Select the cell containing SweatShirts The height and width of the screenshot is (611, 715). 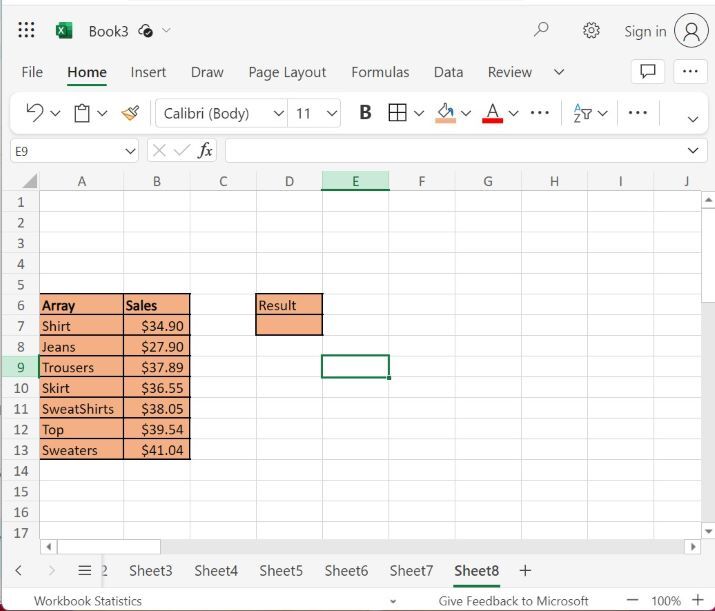(81, 409)
